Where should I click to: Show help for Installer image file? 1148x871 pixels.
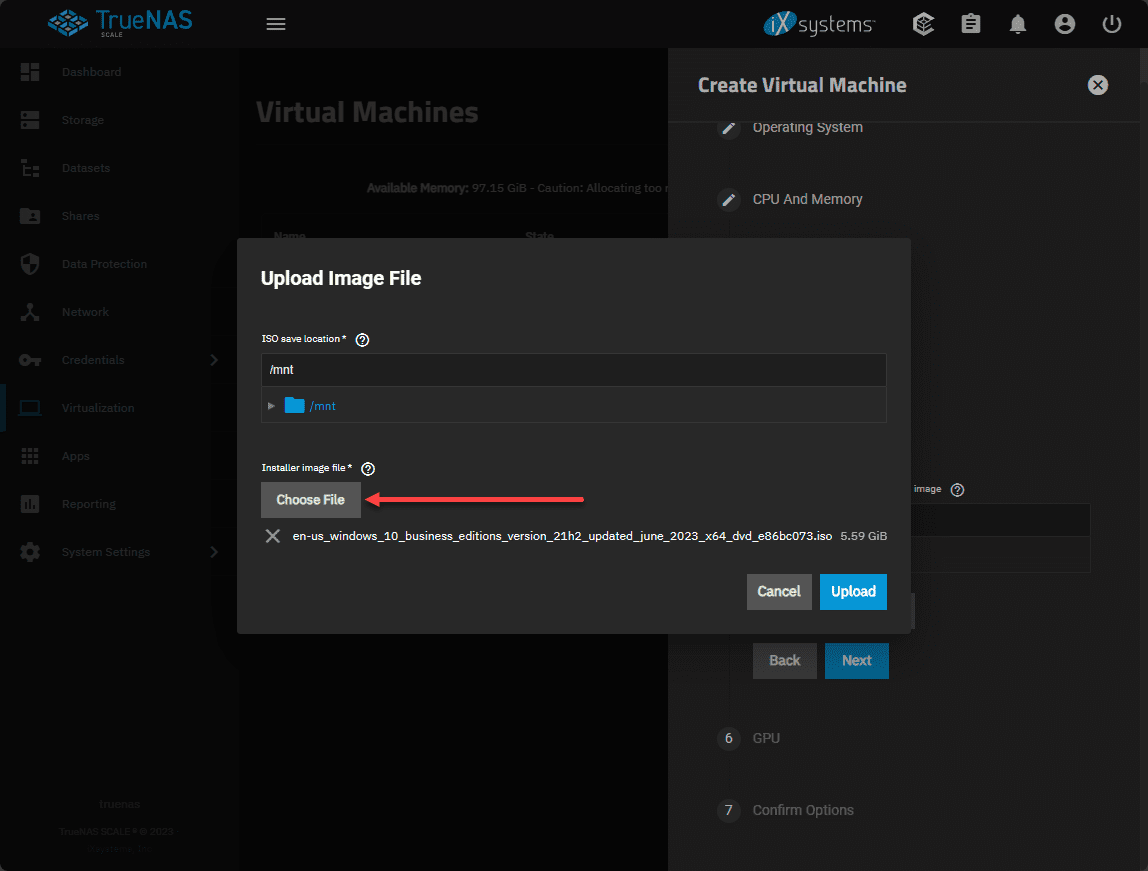[x=368, y=469]
